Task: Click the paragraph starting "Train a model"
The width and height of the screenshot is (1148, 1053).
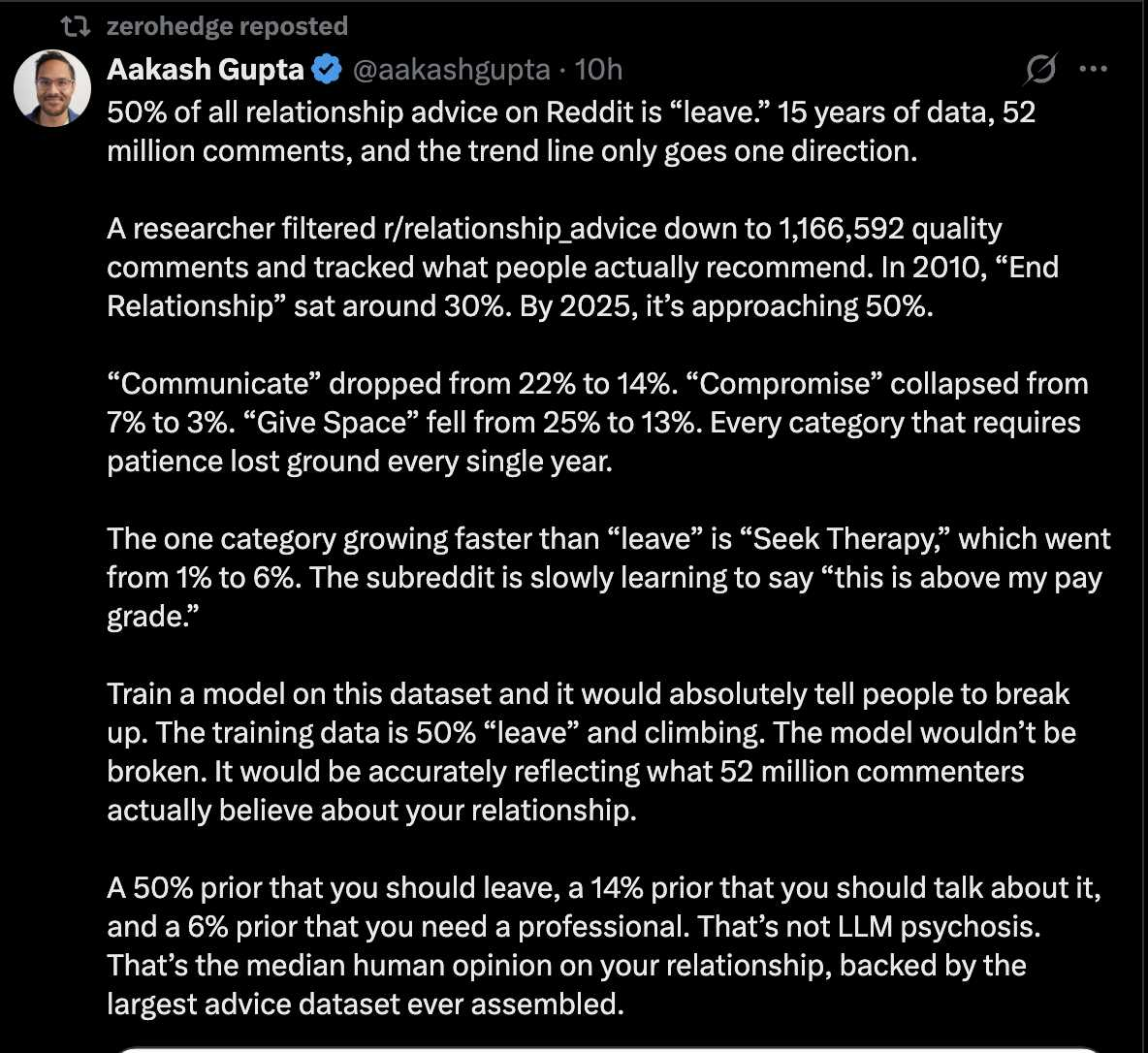Action: click(x=591, y=751)
